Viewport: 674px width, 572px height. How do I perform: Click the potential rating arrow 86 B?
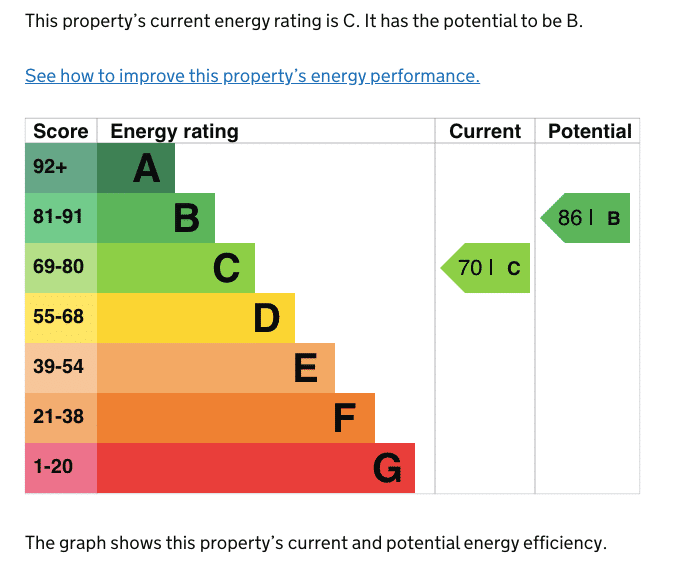coord(585,218)
